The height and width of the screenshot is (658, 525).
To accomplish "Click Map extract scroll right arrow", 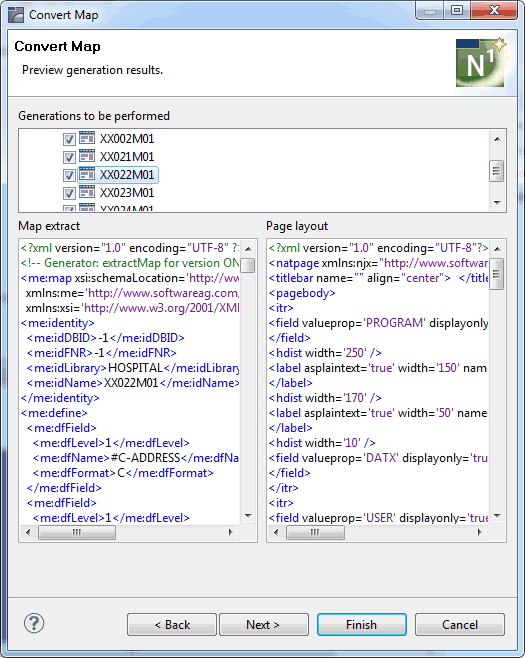I will (x=230, y=533).
